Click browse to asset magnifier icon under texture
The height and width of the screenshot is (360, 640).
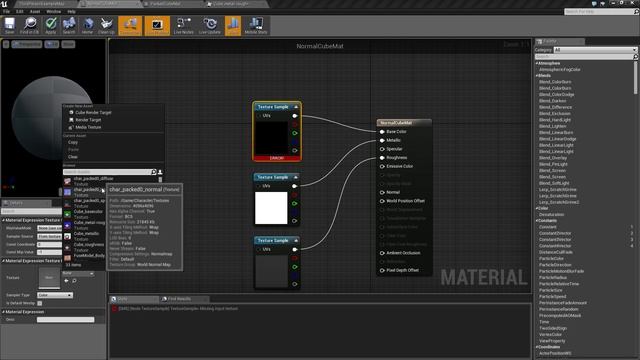coord(74,281)
